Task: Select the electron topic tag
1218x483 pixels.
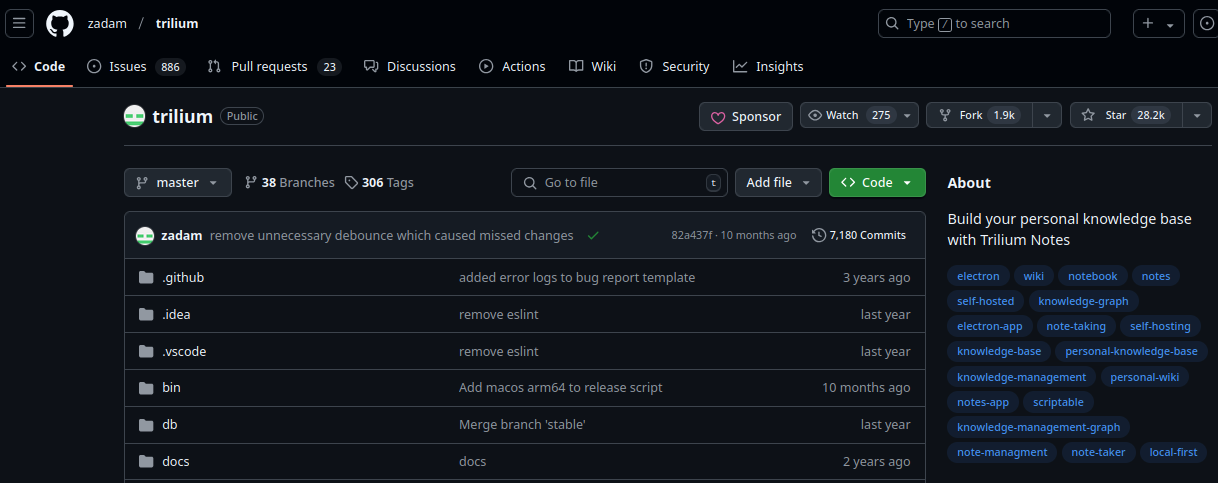Action: tap(978, 276)
